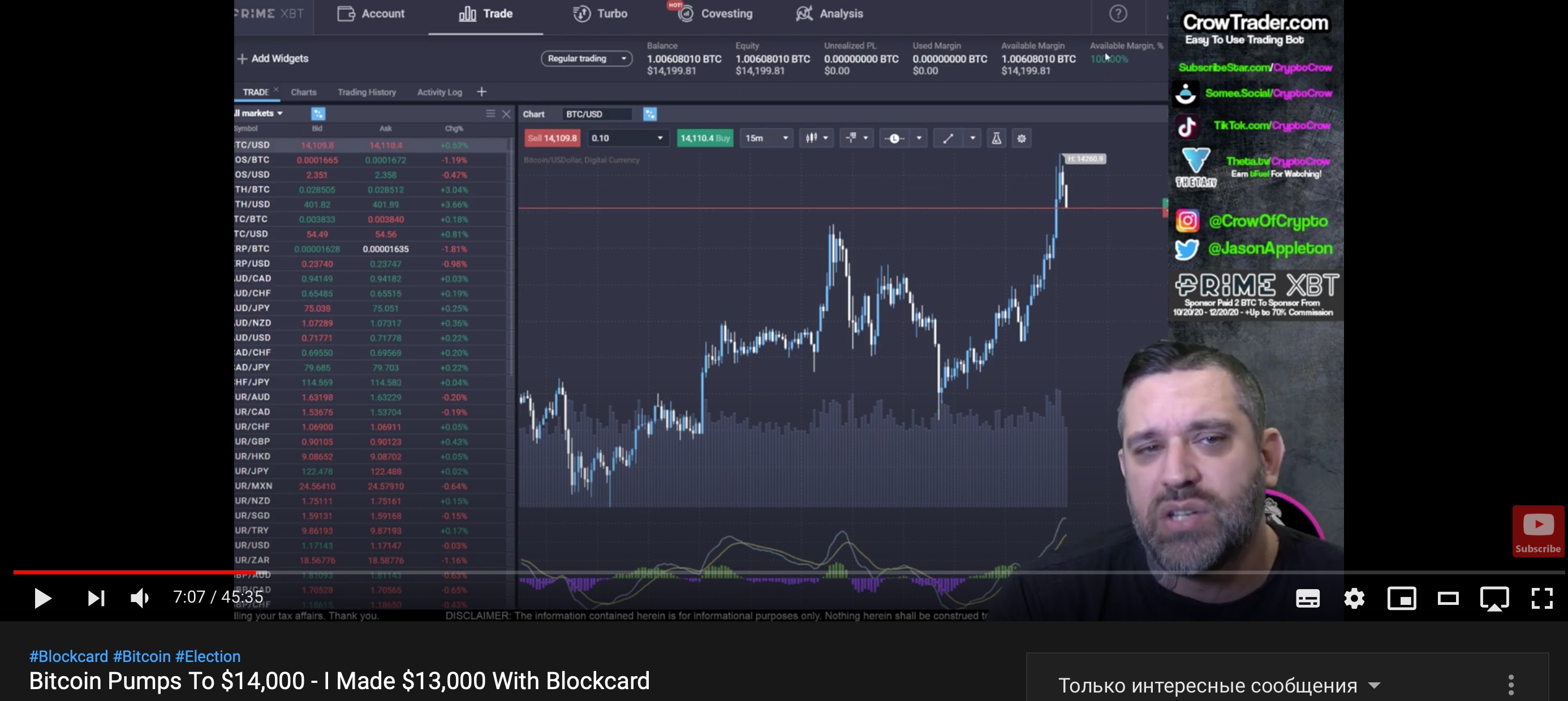Open the Analysis tab

[x=829, y=14]
